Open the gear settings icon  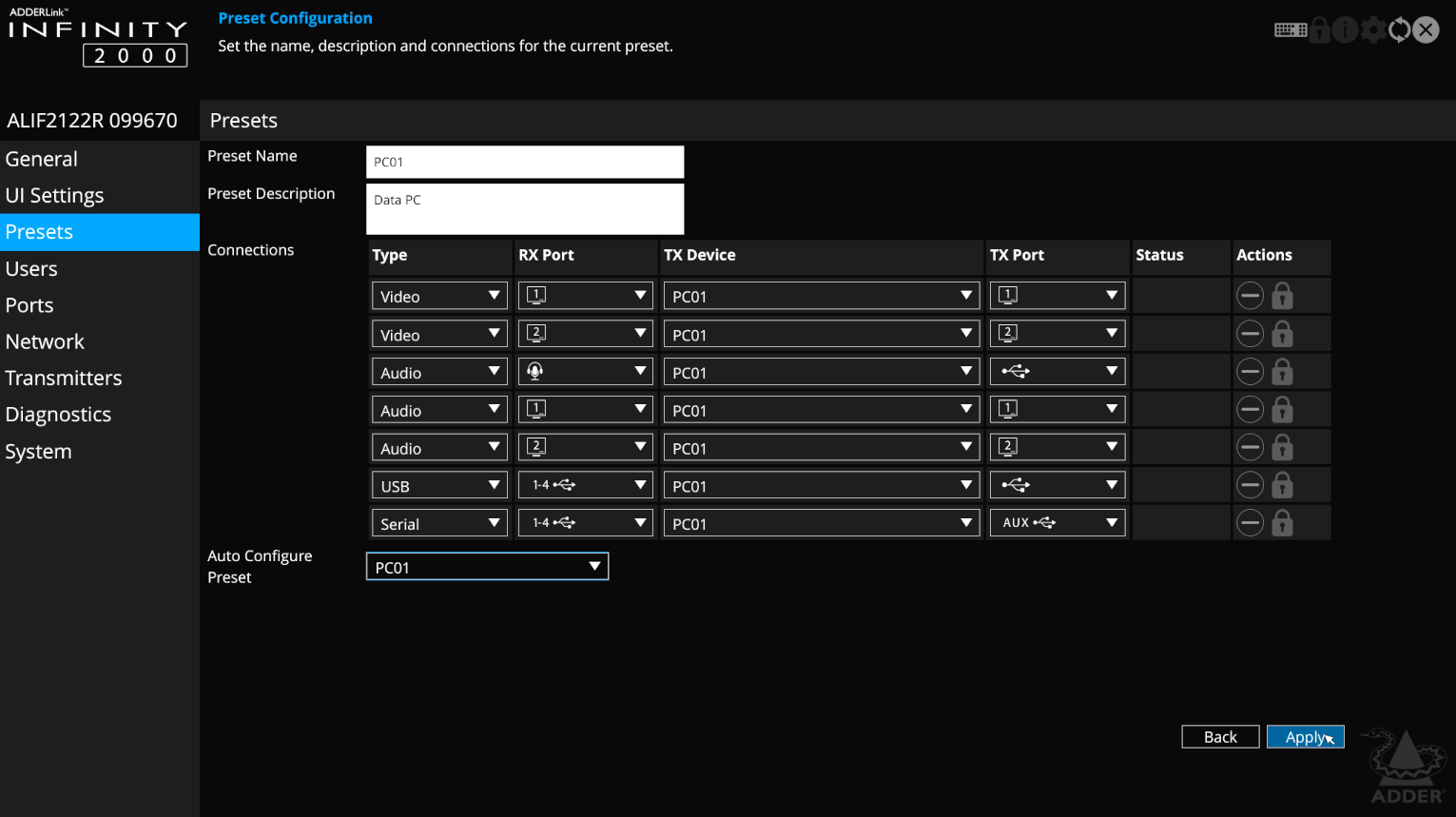(1372, 30)
